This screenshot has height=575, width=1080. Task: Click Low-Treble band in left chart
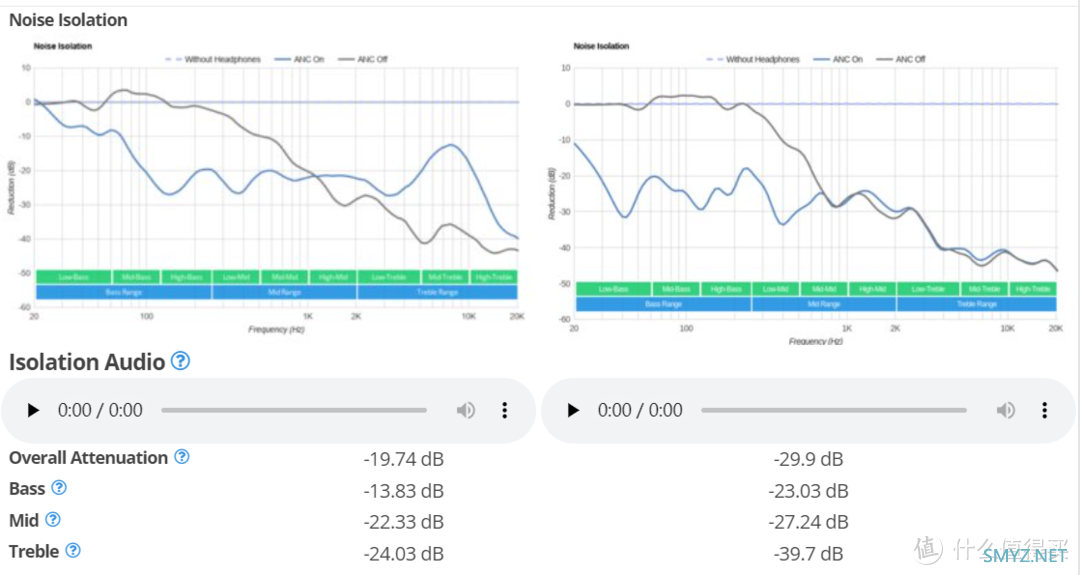(x=389, y=277)
